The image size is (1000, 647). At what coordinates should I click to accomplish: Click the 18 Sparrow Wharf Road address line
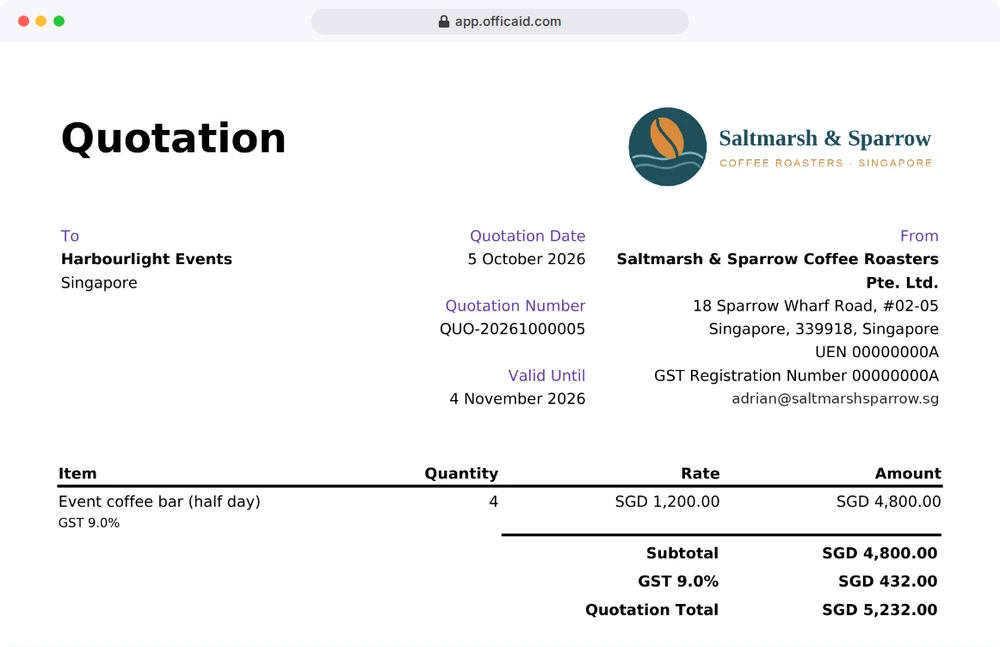[x=816, y=306]
